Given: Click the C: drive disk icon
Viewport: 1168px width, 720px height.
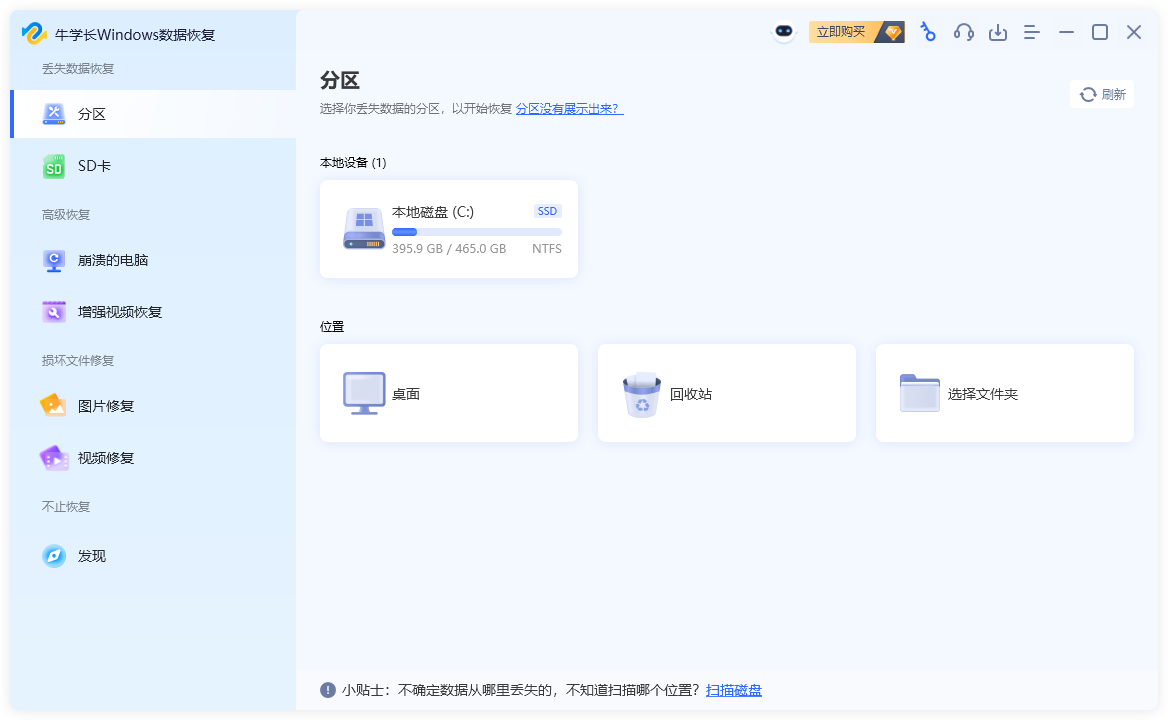Looking at the screenshot, I should point(364,229).
